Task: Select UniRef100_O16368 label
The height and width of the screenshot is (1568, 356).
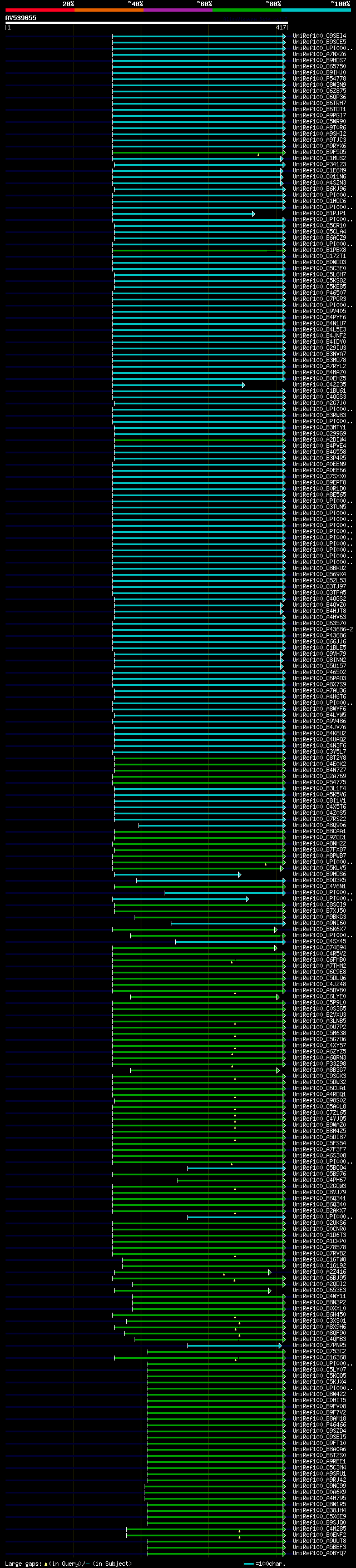Action: point(319,1357)
